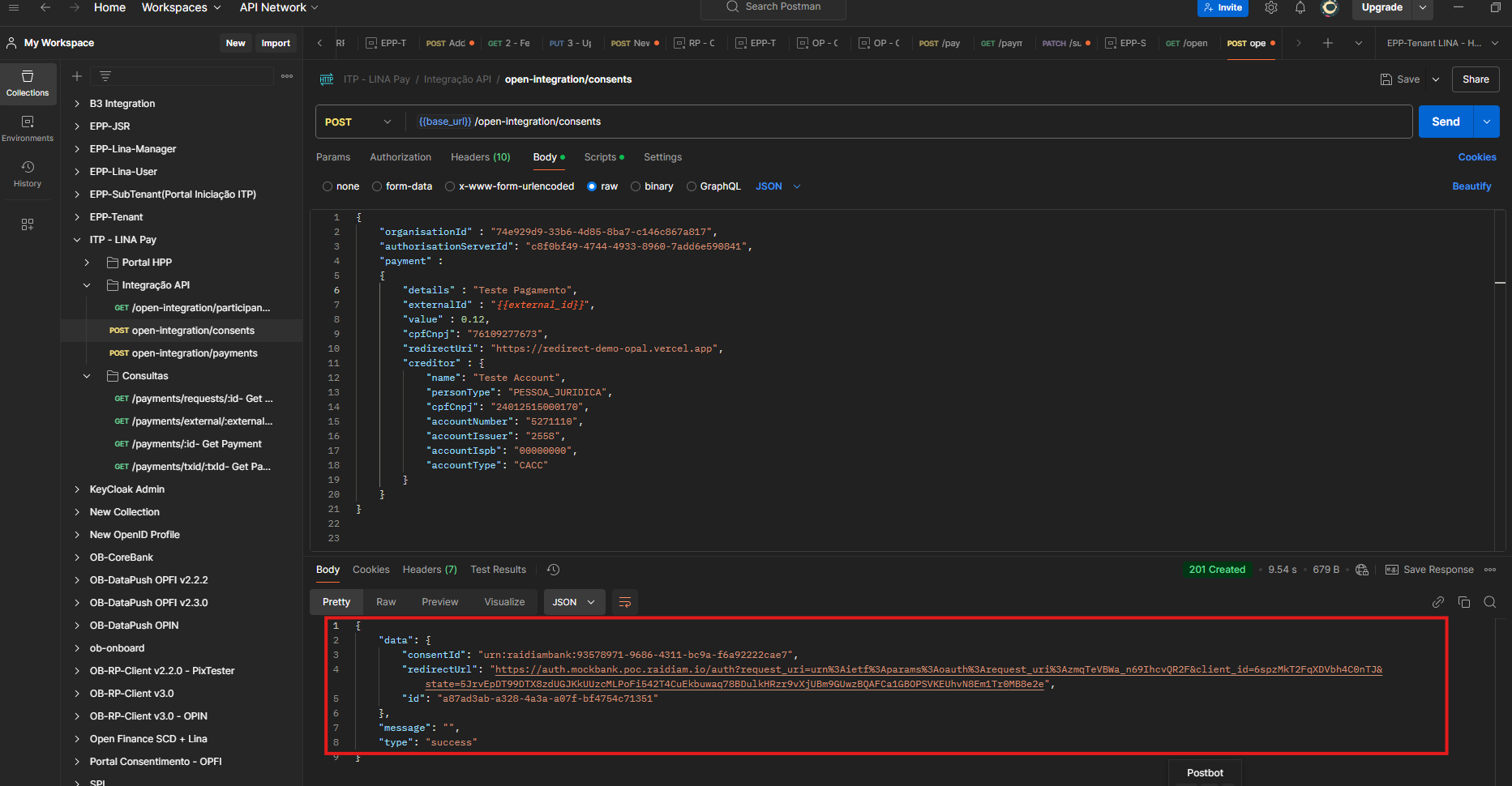1512x786 pixels.
Task: Open Postman settings gear icon
Action: pyautogui.click(x=1271, y=7)
